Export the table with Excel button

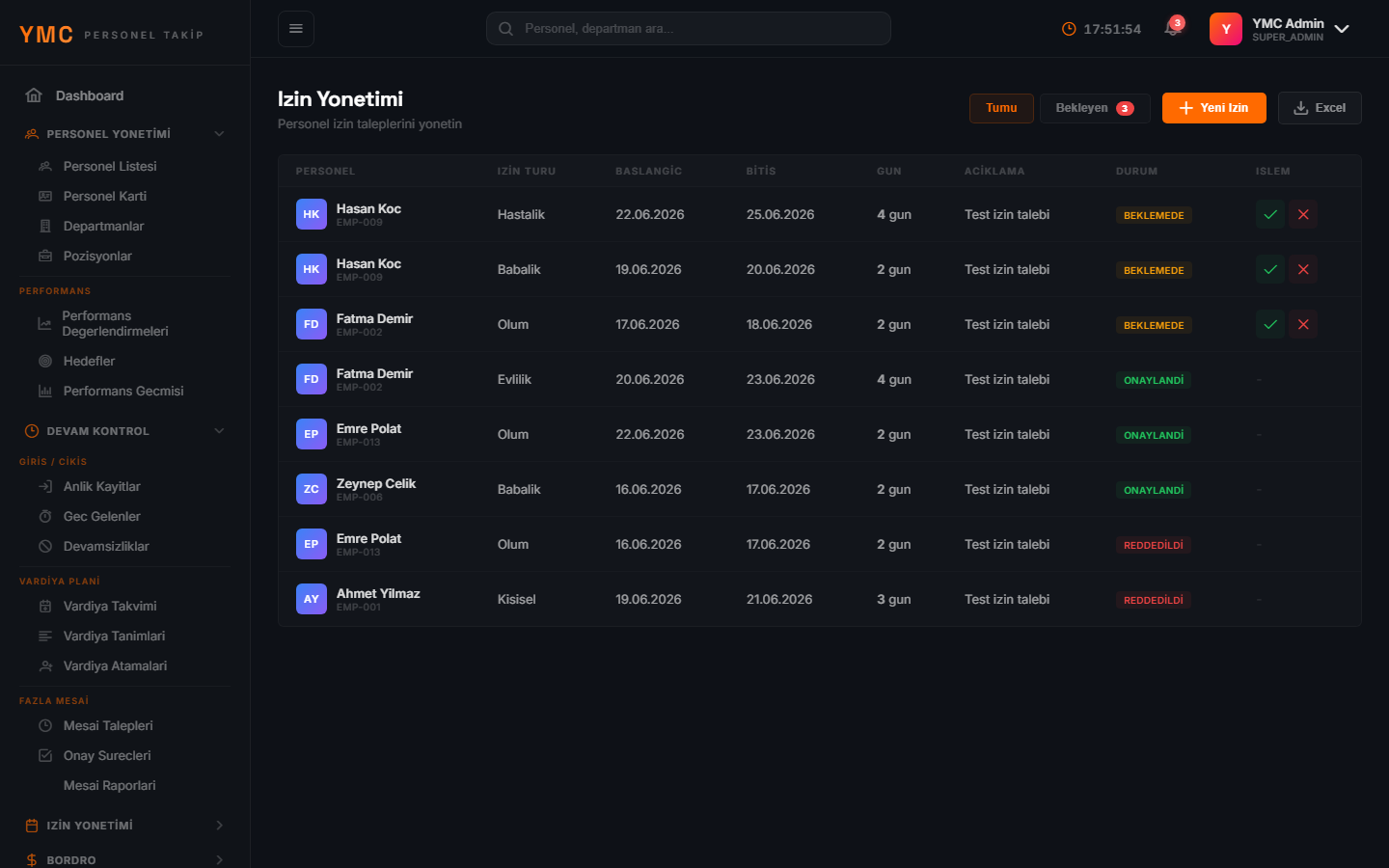point(1320,108)
